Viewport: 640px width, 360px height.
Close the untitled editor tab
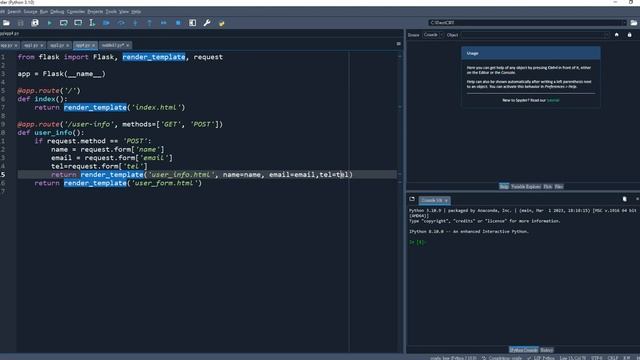127,45
